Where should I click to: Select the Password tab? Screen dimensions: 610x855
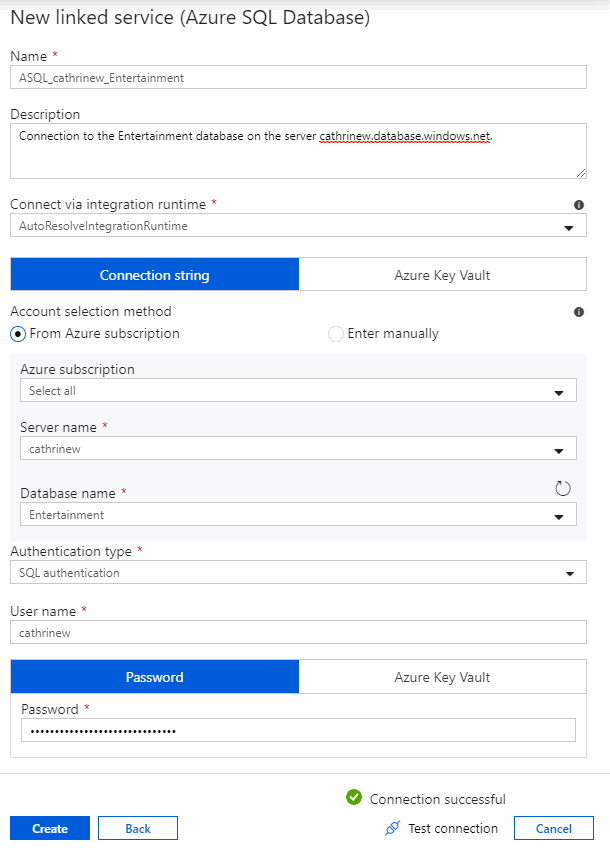154,676
